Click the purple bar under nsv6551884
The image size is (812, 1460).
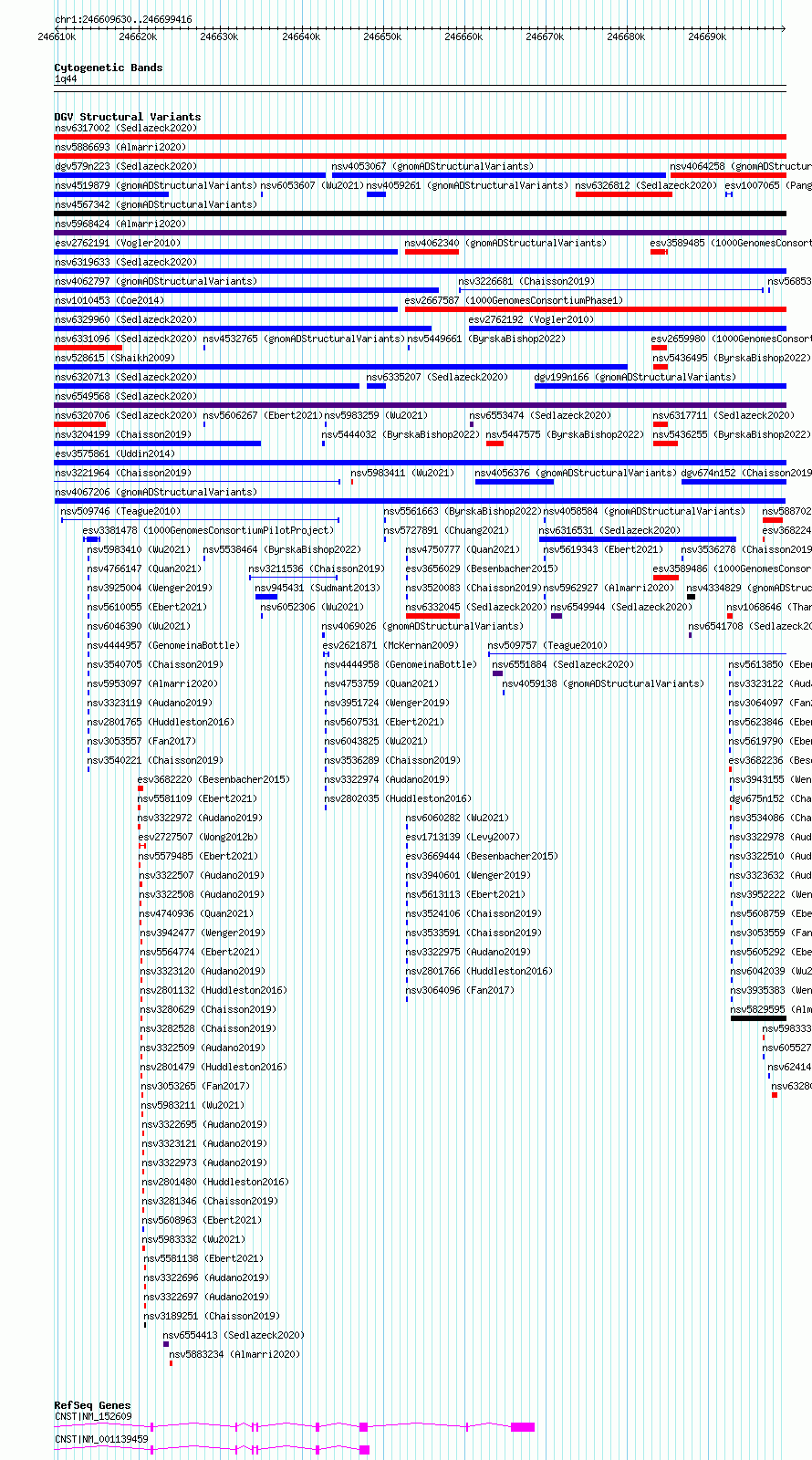(x=497, y=673)
